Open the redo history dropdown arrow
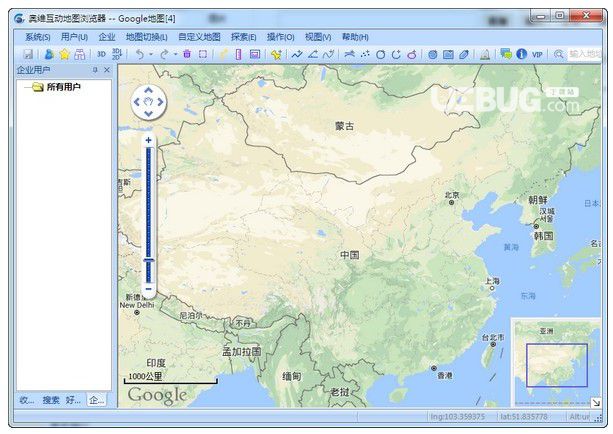The height and width of the screenshot is (434, 613). [x=176, y=54]
